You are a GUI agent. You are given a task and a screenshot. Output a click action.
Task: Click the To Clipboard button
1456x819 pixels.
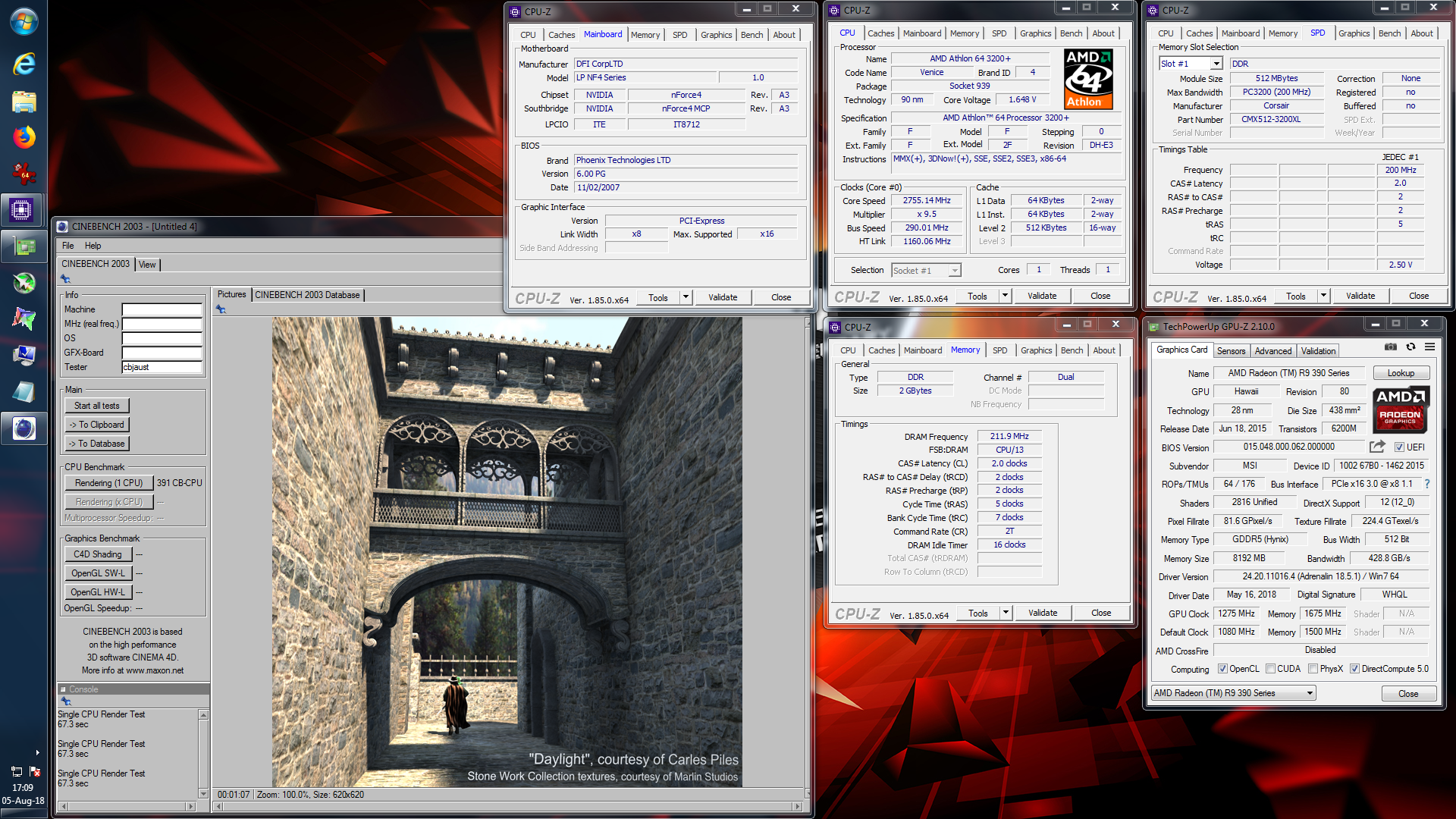[x=96, y=425]
